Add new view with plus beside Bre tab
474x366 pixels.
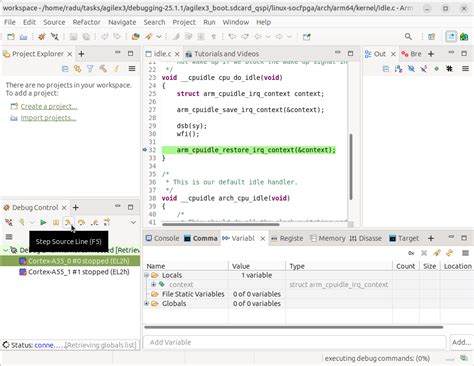(431, 54)
